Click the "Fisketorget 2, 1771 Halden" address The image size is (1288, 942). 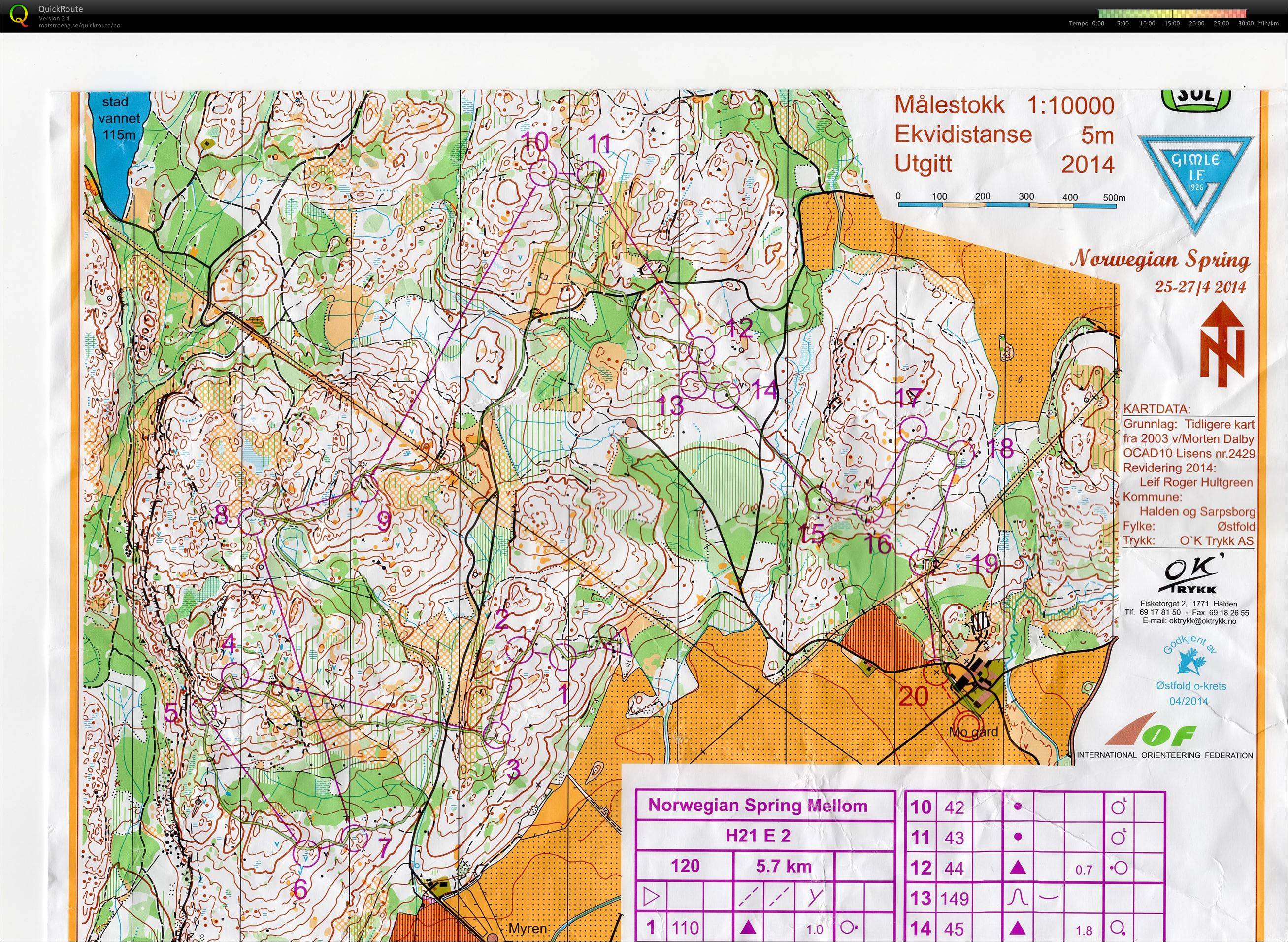pos(1188,604)
